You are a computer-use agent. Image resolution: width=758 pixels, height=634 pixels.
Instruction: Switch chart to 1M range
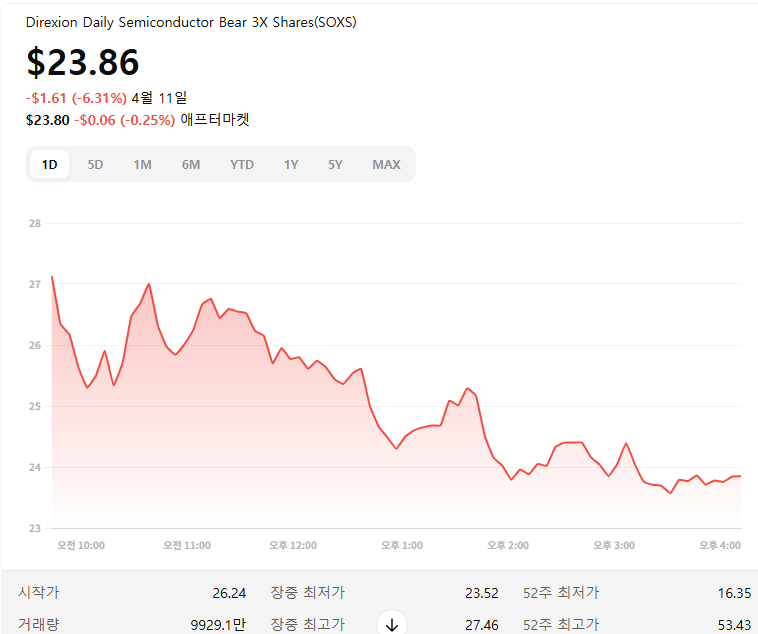click(x=143, y=164)
